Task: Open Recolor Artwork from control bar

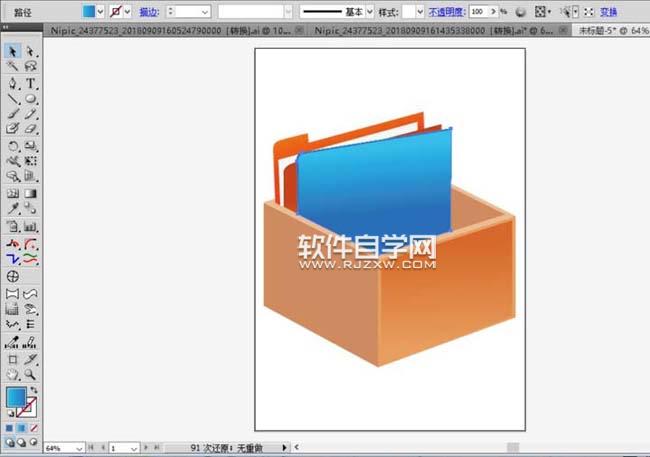Action: [521, 12]
